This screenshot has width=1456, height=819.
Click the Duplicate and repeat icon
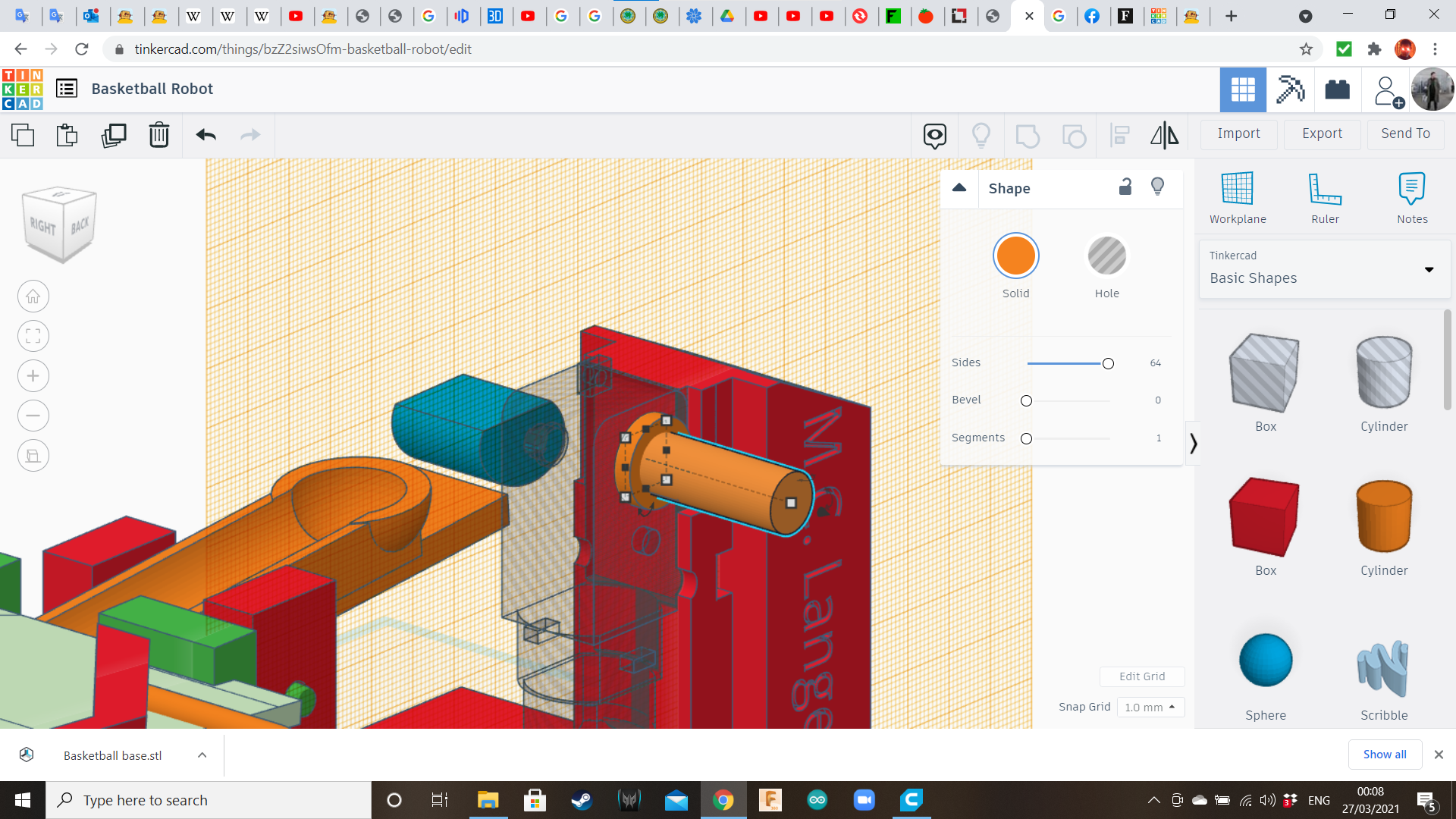click(x=114, y=136)
